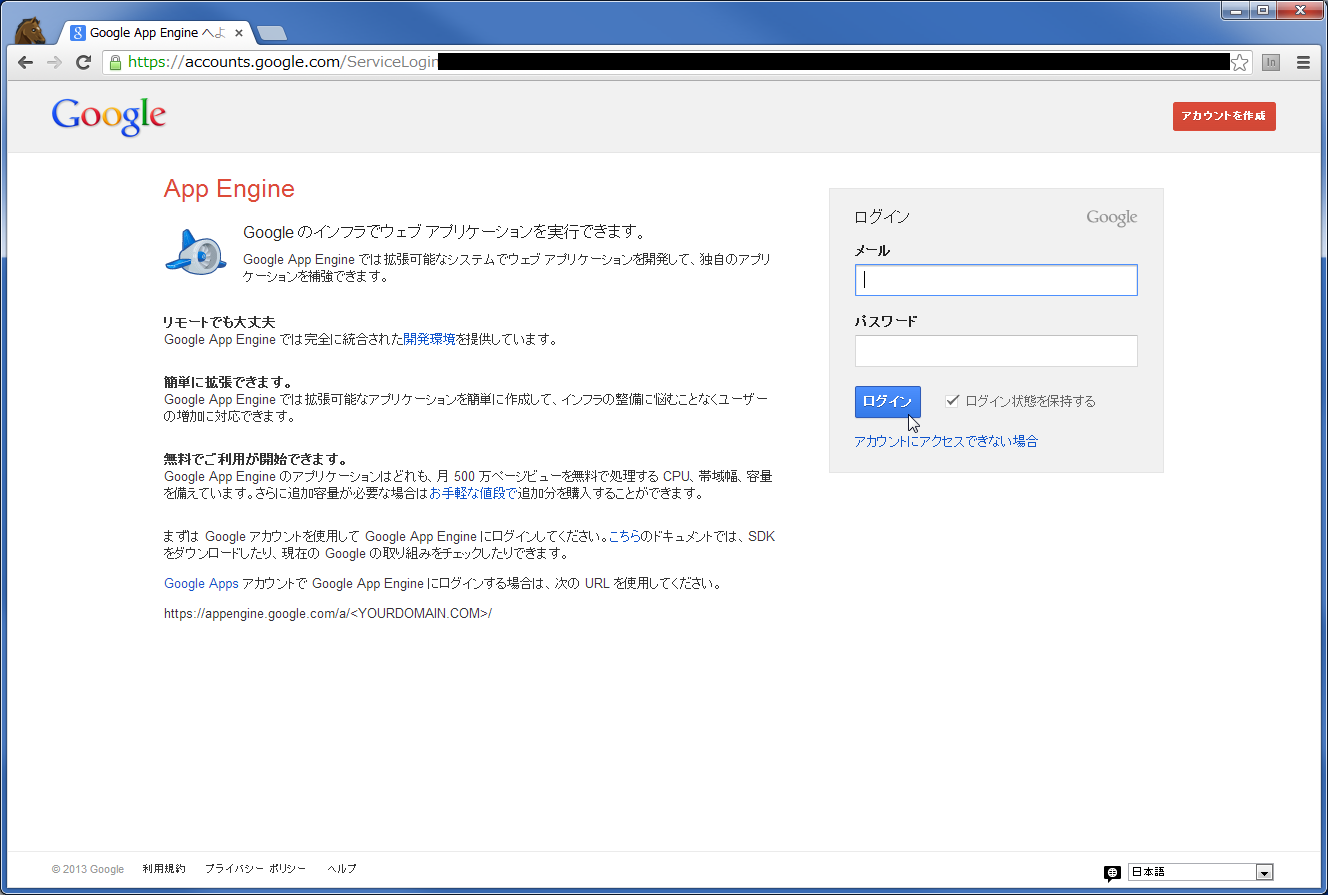Click the Google logo in the header
This screenshot has height=895, width=1328.
109,116
